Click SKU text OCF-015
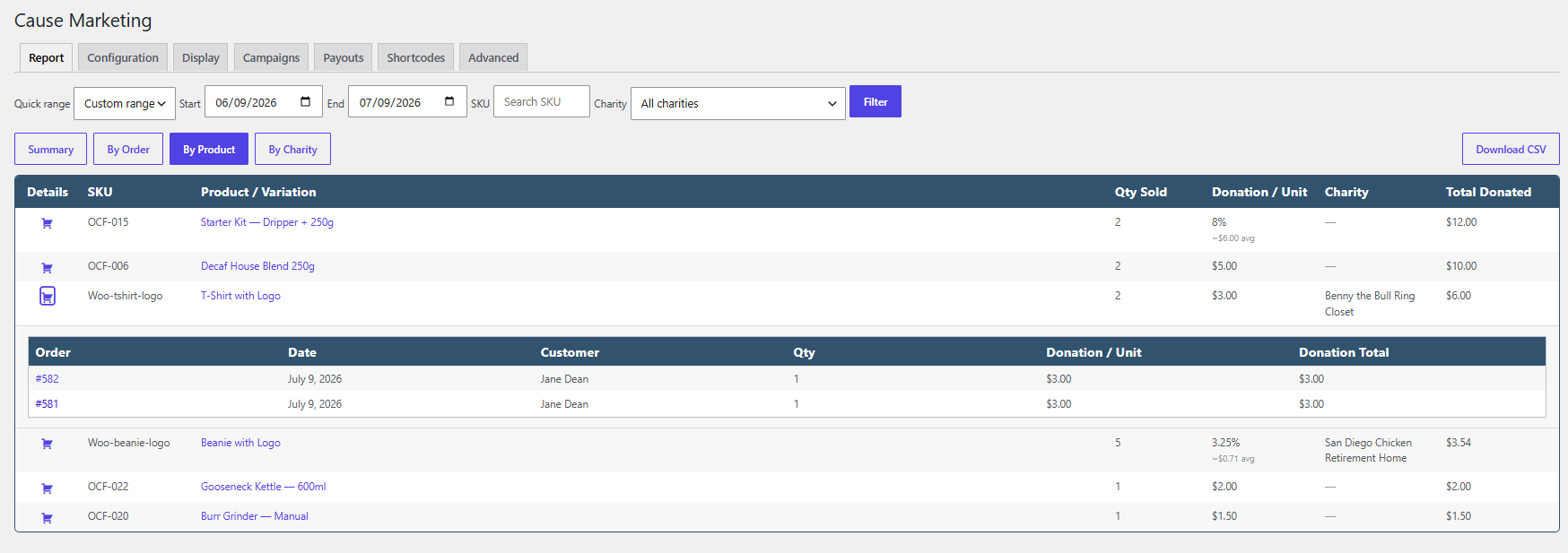This screenshot has height=553, width=1568. pyautogui.click(x=108, y=222)
